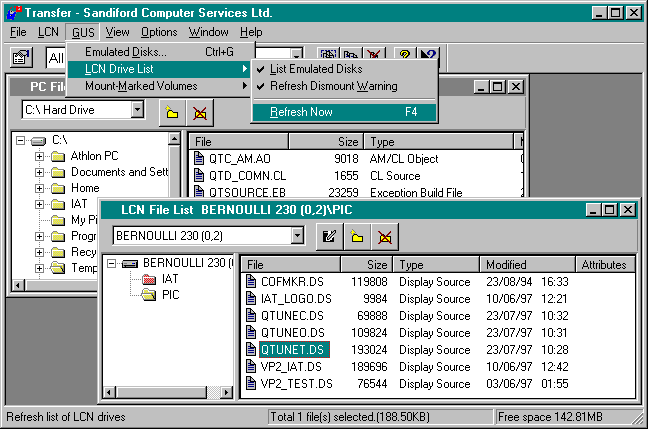Sort LCN list by Size column header

click(x=367, y=265)
